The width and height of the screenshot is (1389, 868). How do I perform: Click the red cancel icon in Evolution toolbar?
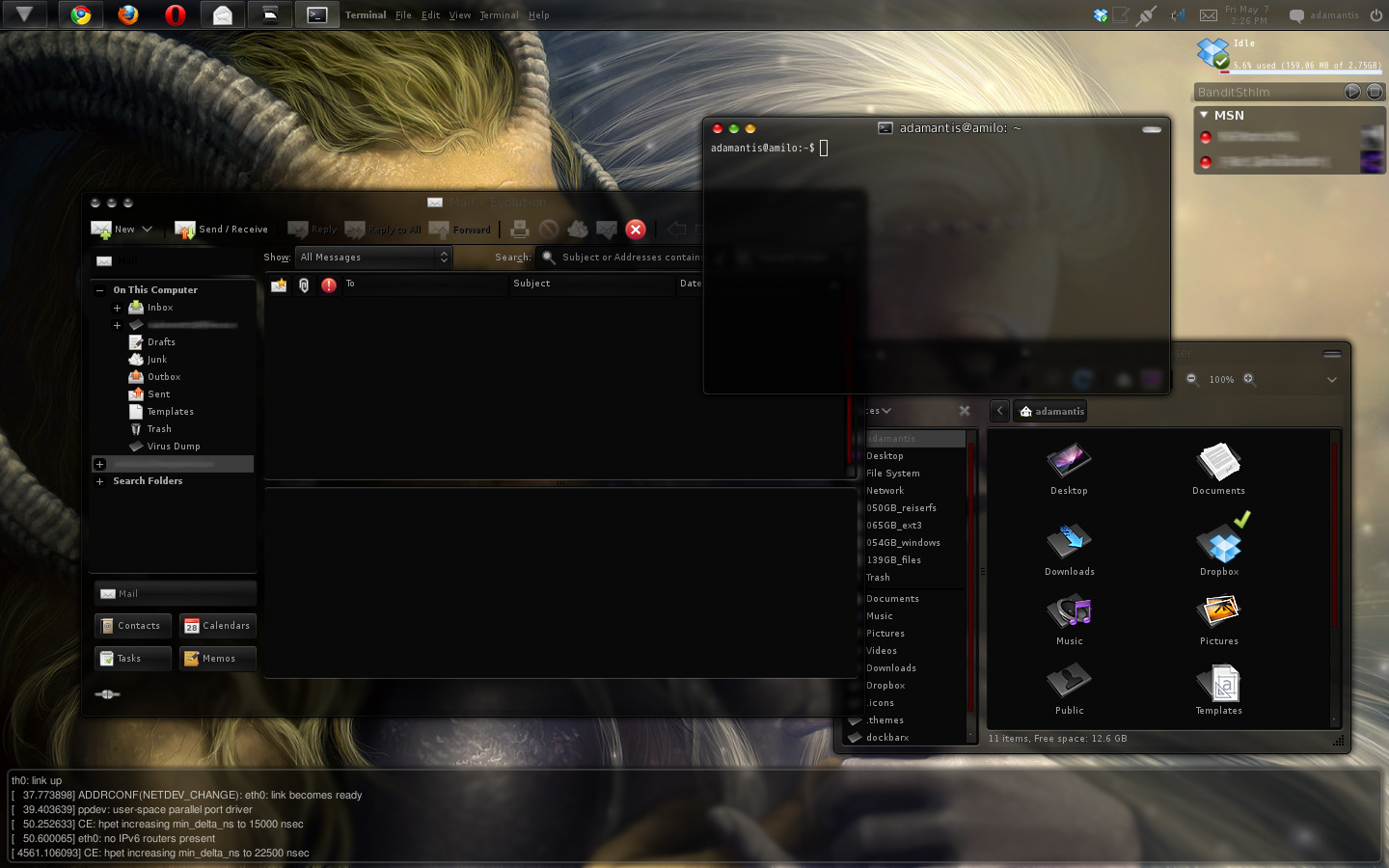635,230
